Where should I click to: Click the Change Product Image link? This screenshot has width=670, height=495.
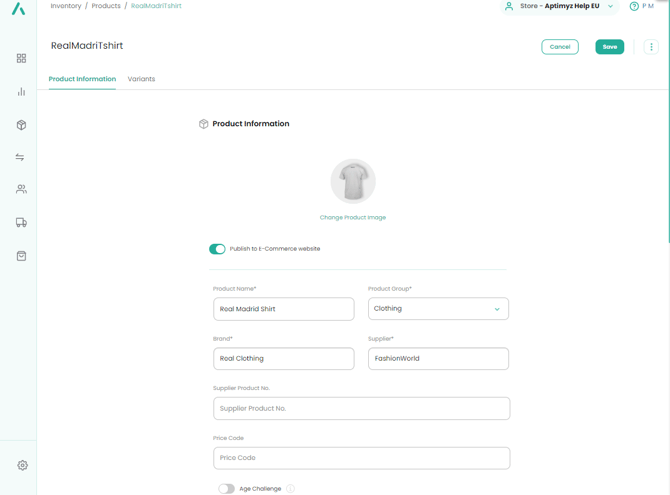[x=352, y=217]
